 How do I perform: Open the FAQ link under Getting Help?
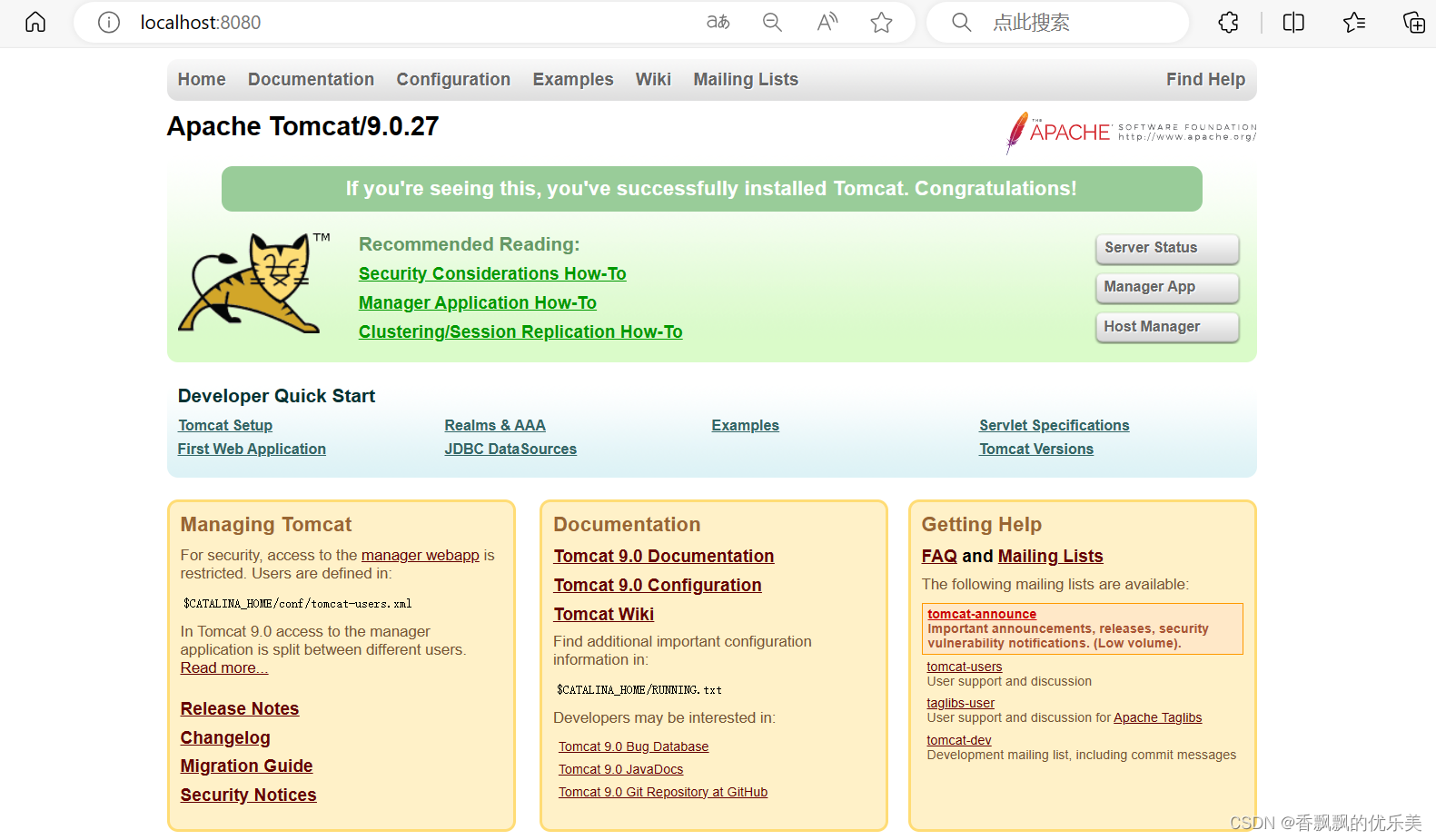click(939, 556)
